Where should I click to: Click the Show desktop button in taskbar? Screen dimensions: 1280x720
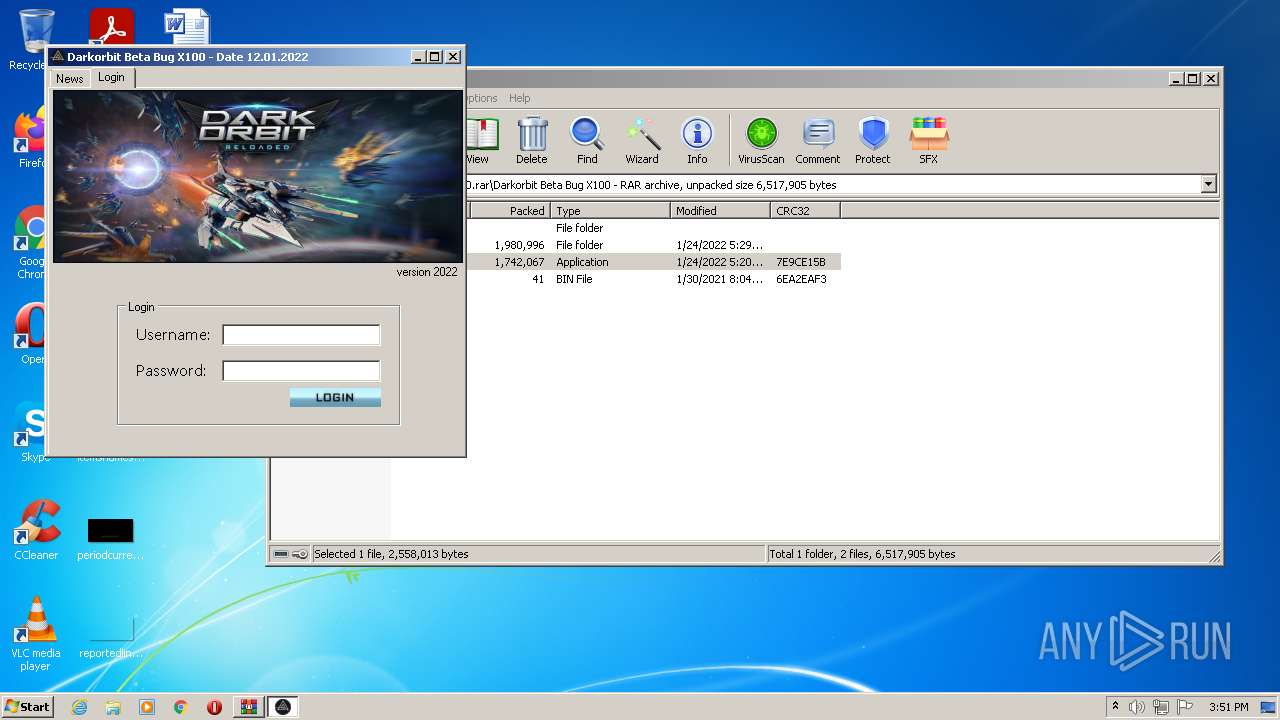(x=1269, y=707)
